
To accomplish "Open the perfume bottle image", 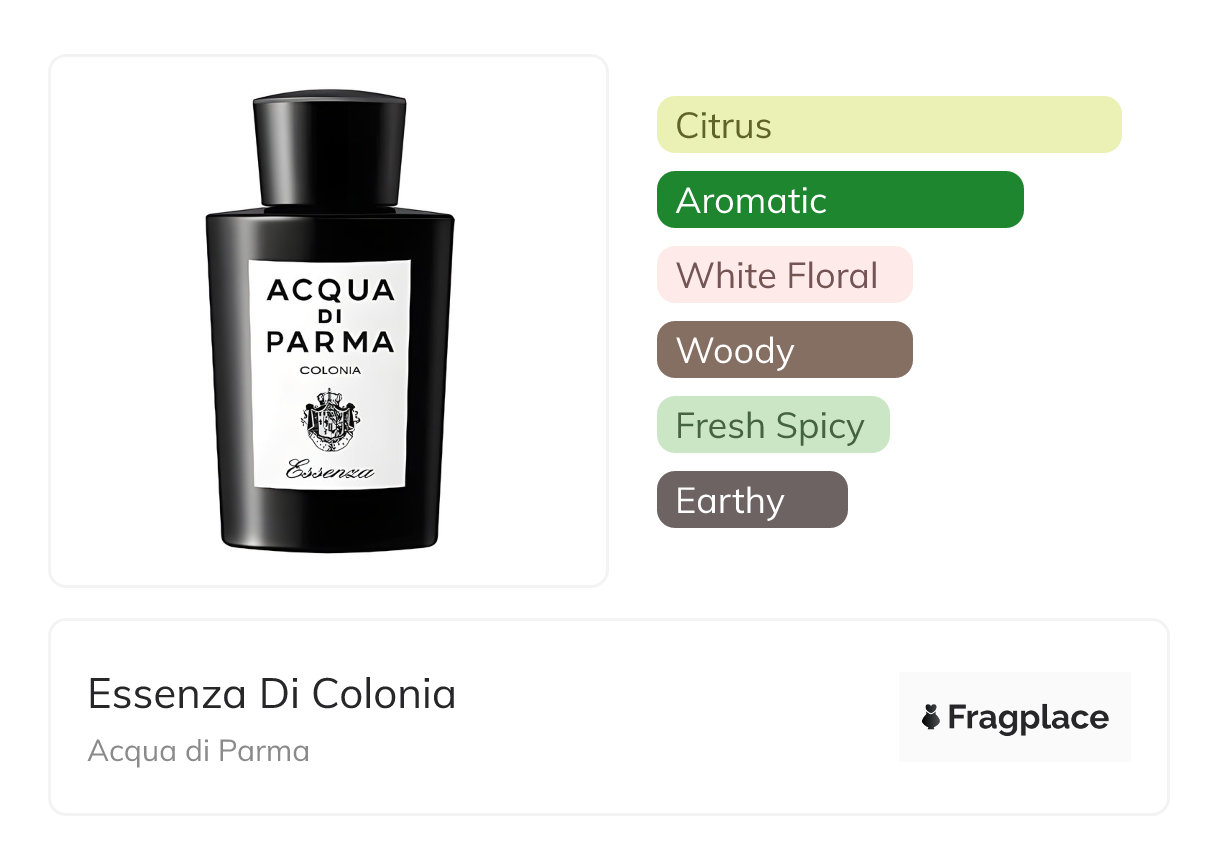I will (x=330, y=322).
